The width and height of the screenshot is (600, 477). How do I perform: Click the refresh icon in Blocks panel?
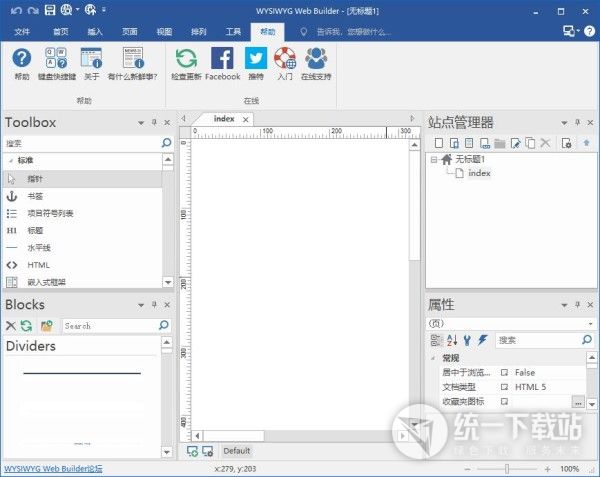point(27,326)
